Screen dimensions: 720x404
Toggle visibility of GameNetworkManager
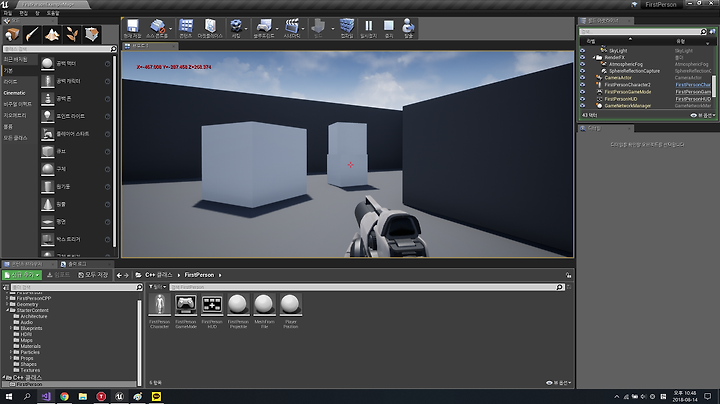click(583, 106)
